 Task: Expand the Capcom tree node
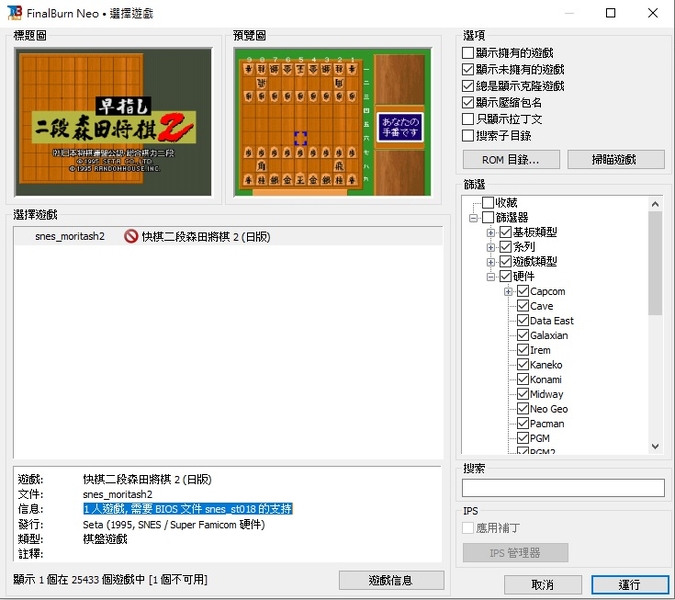pos(508,291)
